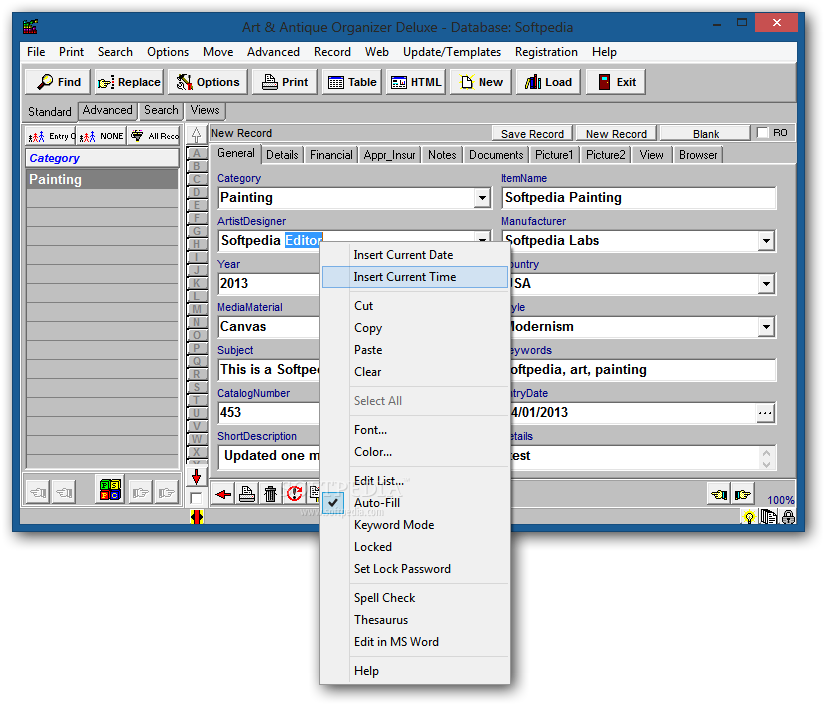Choose Spell Check in the context menu
The image size is (825, 705).
click(415, 598)
